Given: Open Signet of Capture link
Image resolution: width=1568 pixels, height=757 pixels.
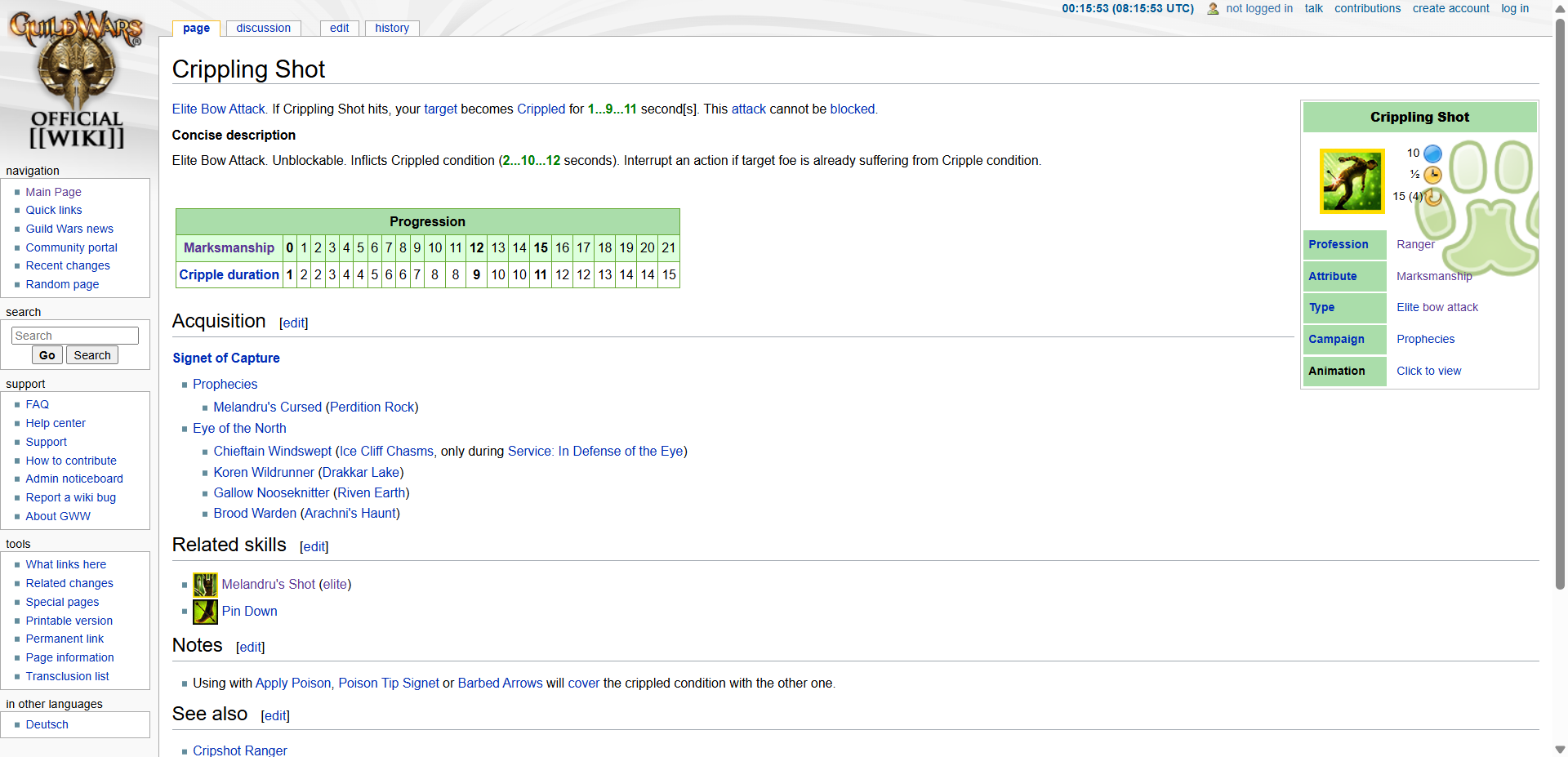Looking at the screenshot, I should click(226, 358).
